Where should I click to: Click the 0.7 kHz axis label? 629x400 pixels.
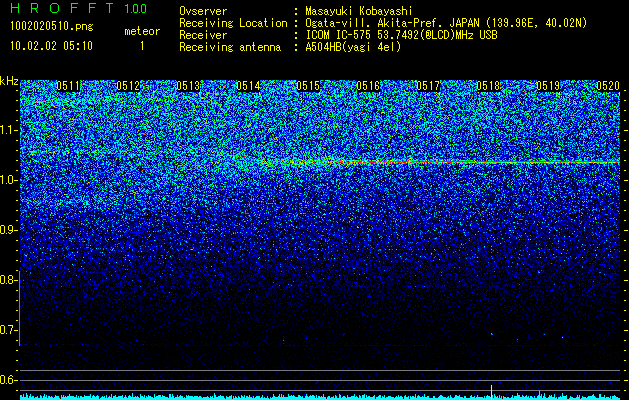click(x=8, y=330)
